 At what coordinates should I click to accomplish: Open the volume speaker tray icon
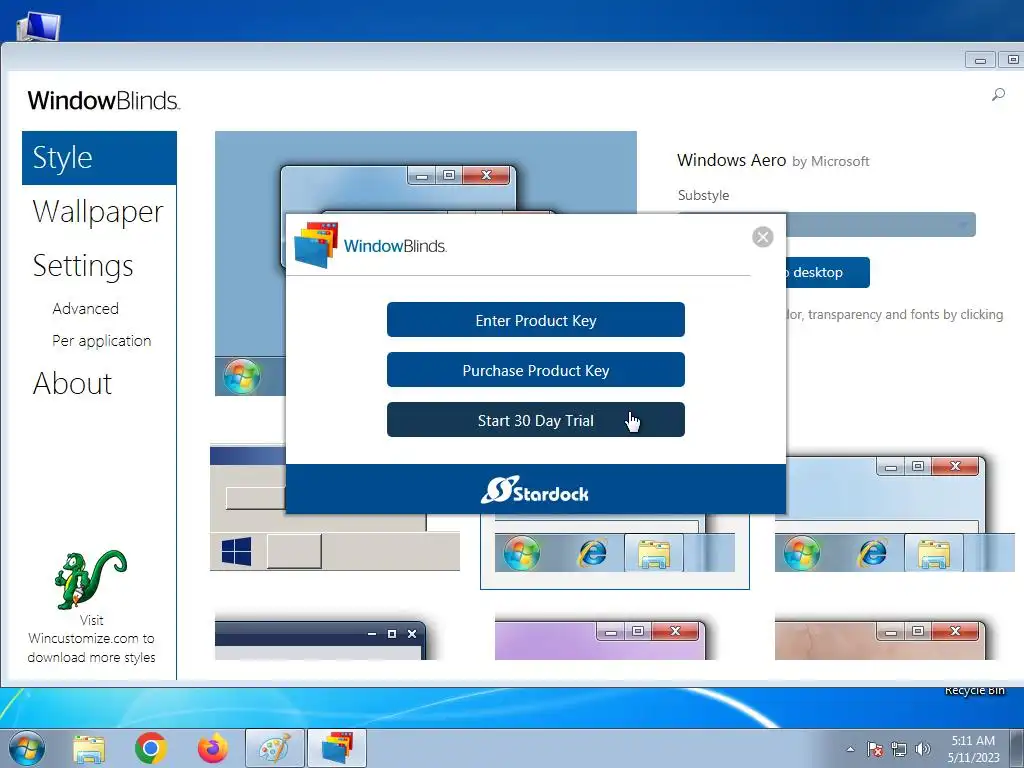(923, 749)
